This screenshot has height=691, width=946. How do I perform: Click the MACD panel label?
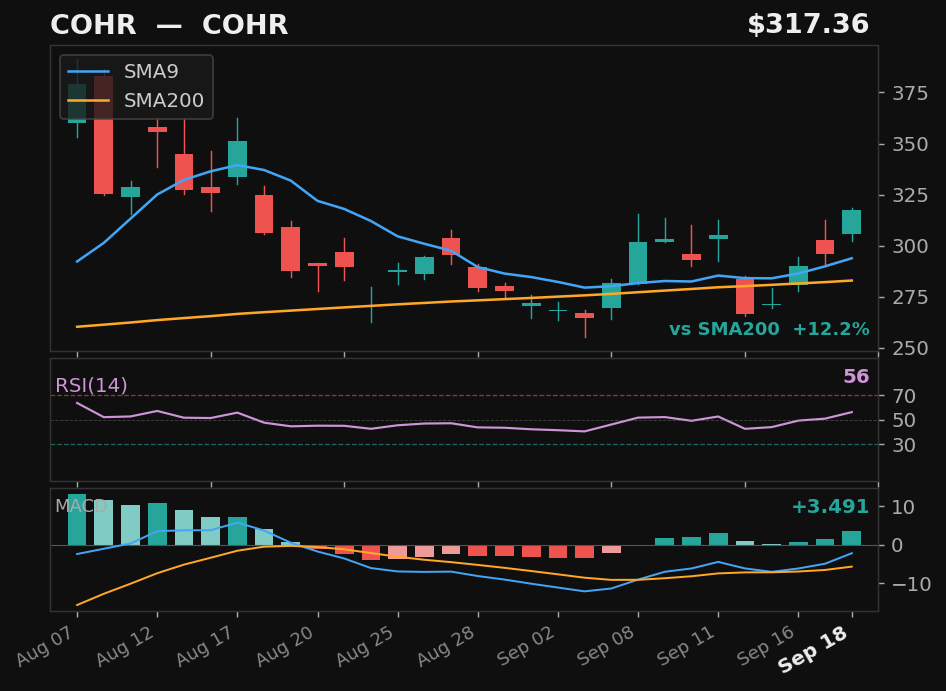point(81,506)
